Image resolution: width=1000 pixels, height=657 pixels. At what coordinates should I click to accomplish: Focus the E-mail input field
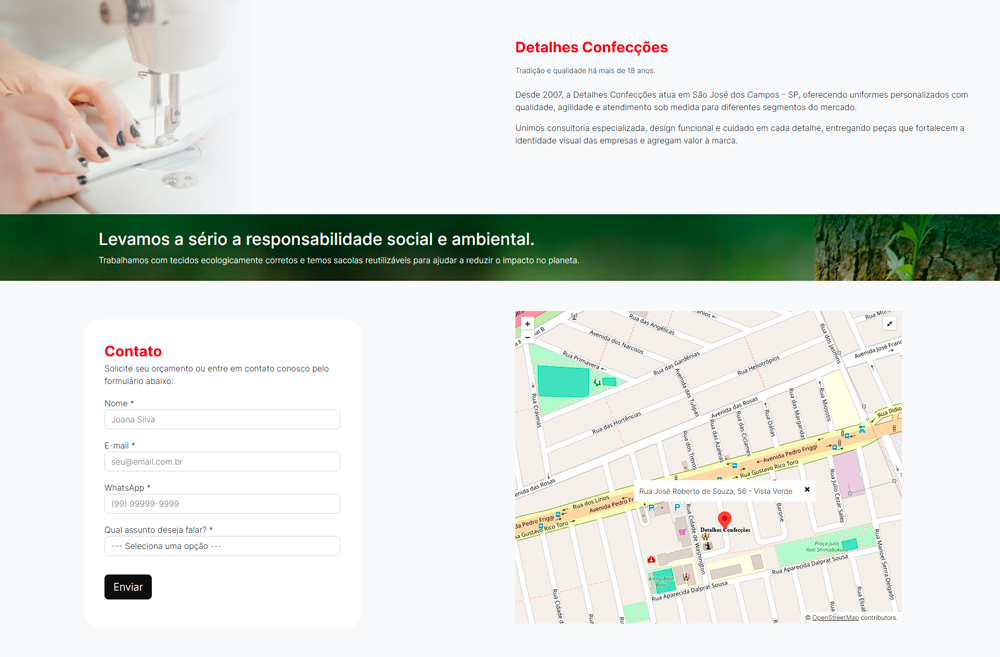(x=222, y=462)
